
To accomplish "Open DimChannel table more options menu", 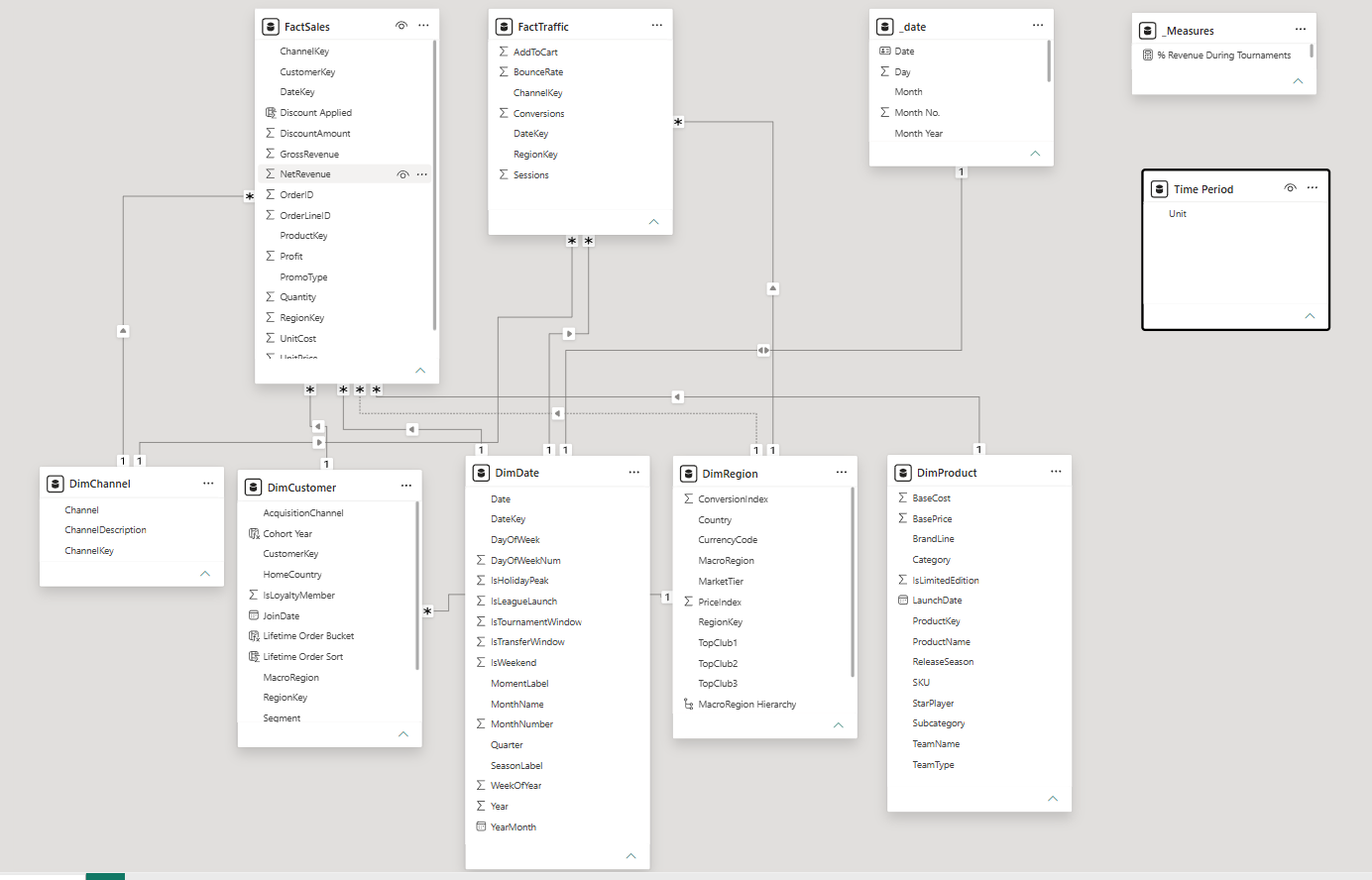I will pyautogui.click(x=208, y=484).
